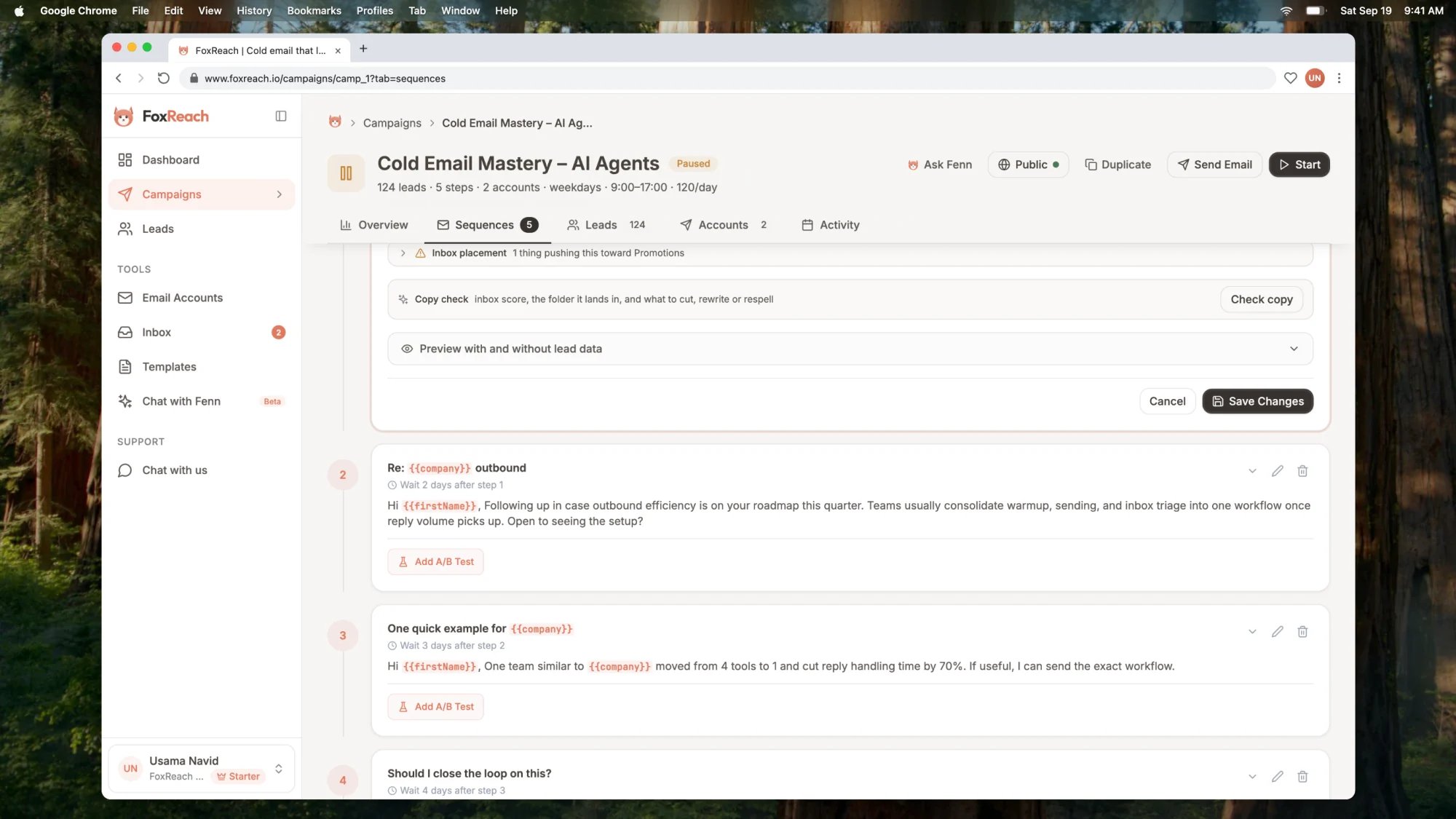Navigate to Campaigns breadcrumb
Screen dimensions: 1456x819
(392, 123)
